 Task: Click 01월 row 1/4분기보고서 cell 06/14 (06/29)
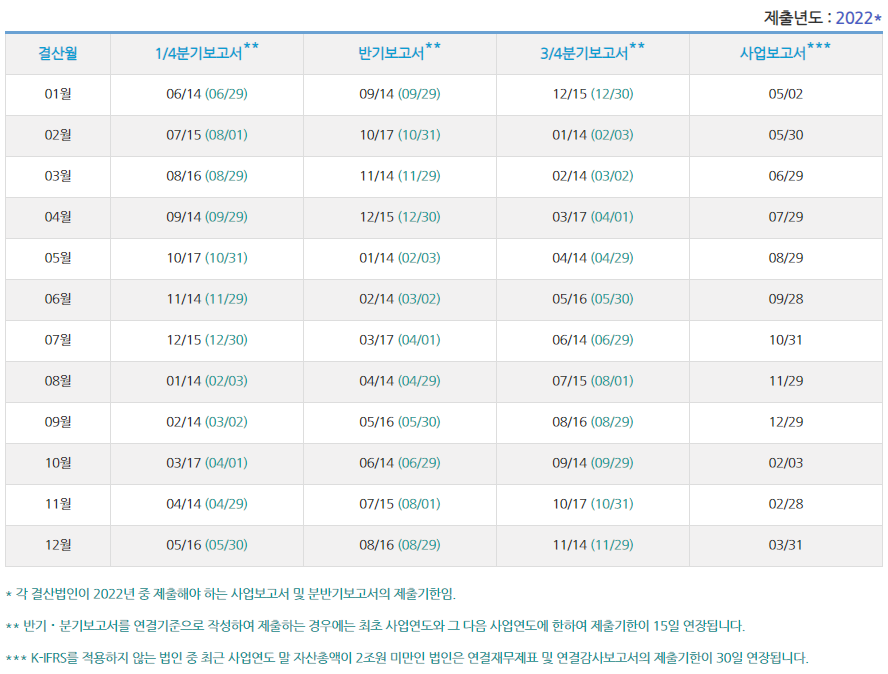207,94
